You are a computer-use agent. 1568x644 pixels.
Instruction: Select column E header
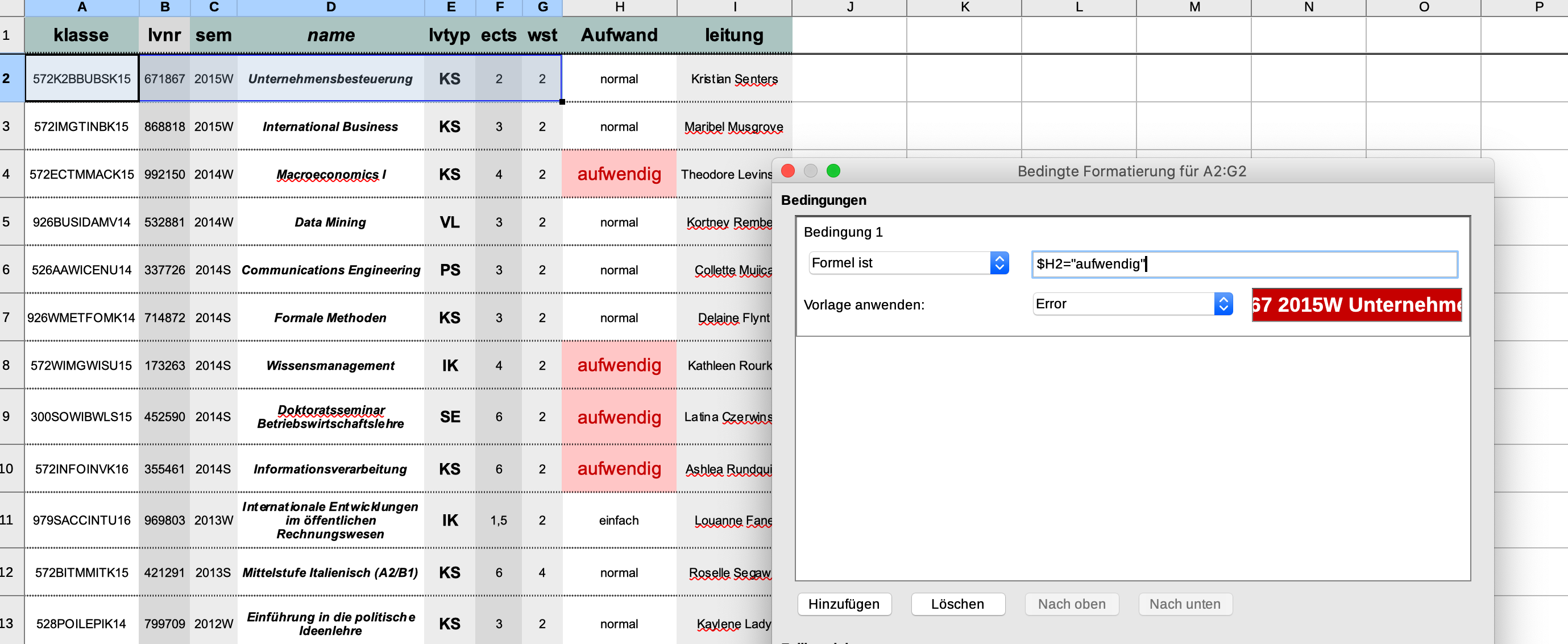pyautogui.click(x=450, y=7)
